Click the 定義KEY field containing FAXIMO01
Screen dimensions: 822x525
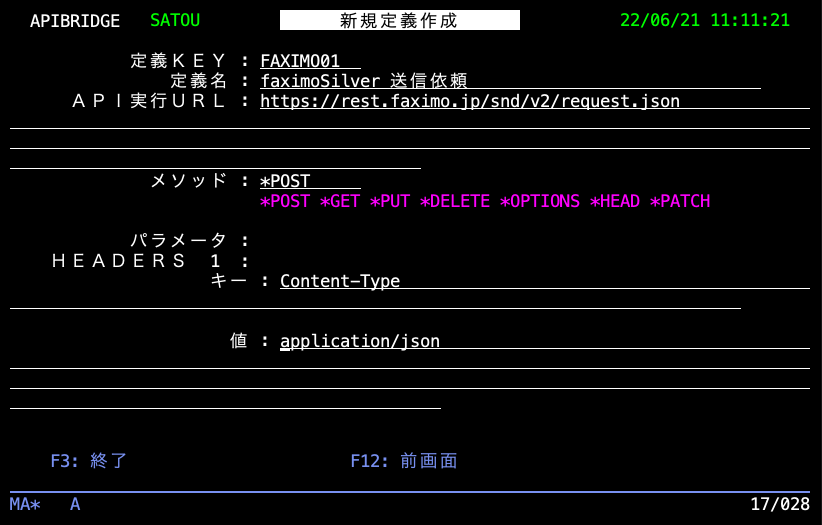(x=310, y=61)
